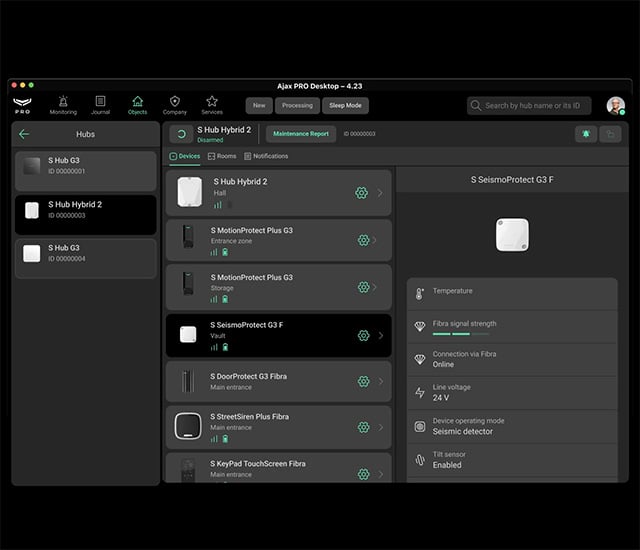
Task: Click the Temperature thermometer icon
Action: click(x=419, y=294)
